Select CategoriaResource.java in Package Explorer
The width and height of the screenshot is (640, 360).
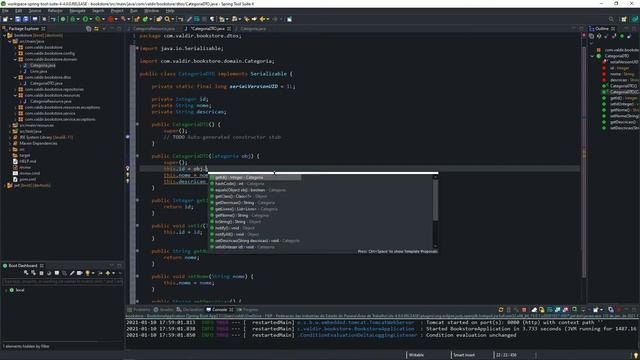[50, 101]
